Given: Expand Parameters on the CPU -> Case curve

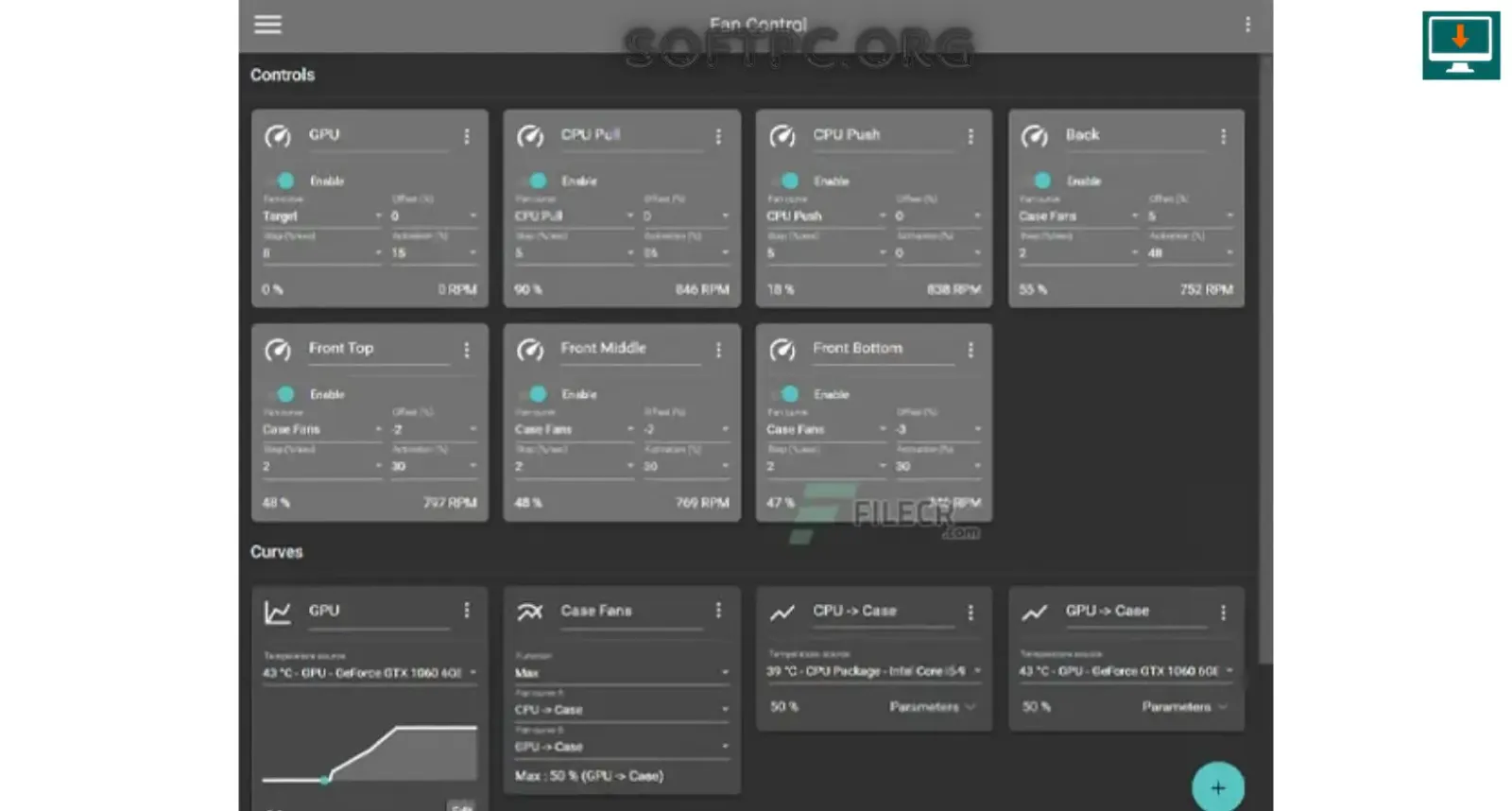Looking at the screenshot, I should tap(933, 707).
